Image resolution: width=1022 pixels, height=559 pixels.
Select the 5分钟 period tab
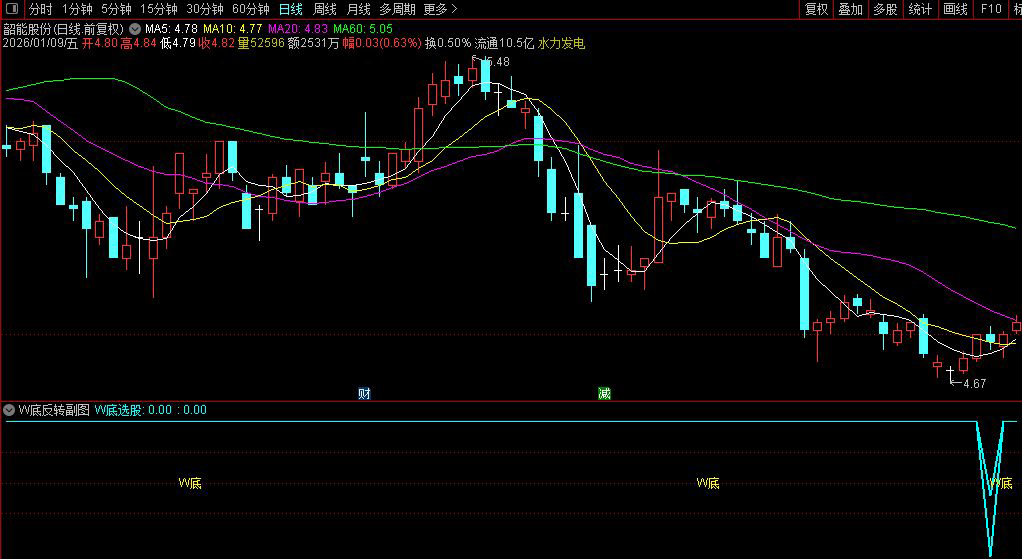116,9
